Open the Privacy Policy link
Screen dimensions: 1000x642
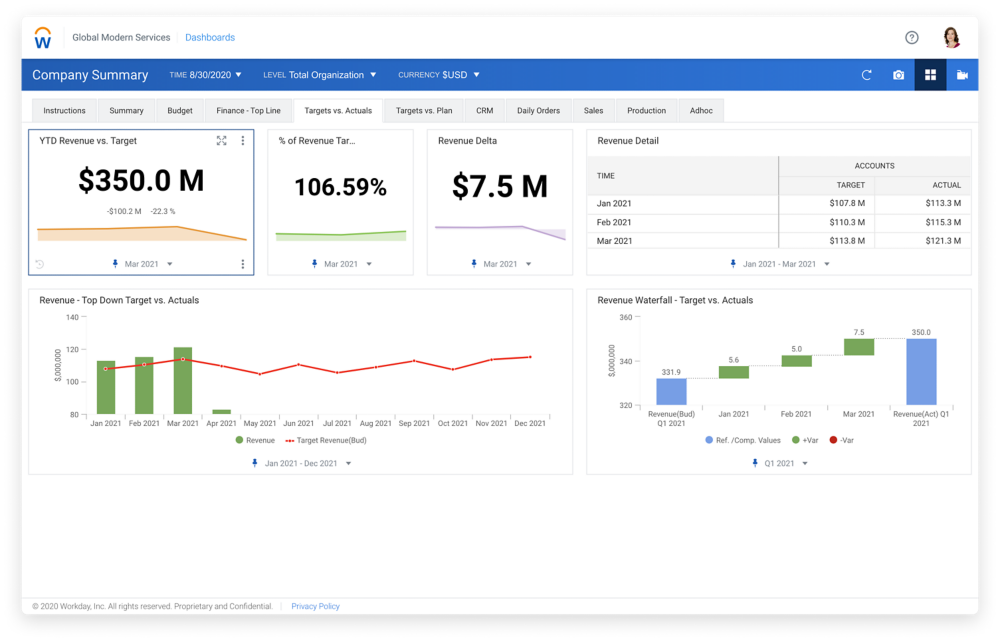click(x=316, y=606)
